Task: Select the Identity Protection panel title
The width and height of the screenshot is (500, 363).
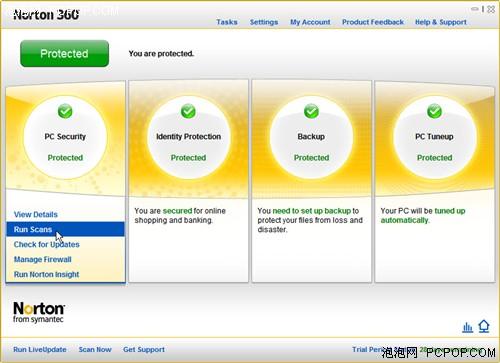Action: tap(188, 137)
